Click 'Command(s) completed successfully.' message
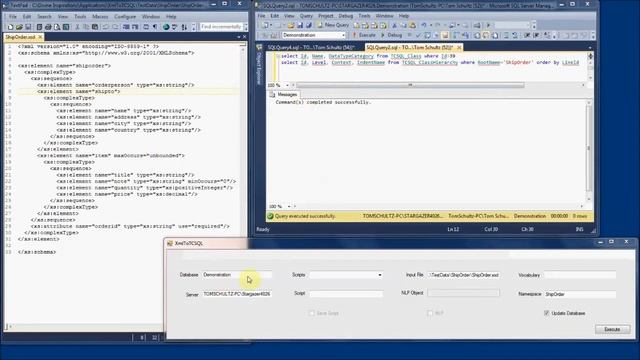 coord(323,102)
